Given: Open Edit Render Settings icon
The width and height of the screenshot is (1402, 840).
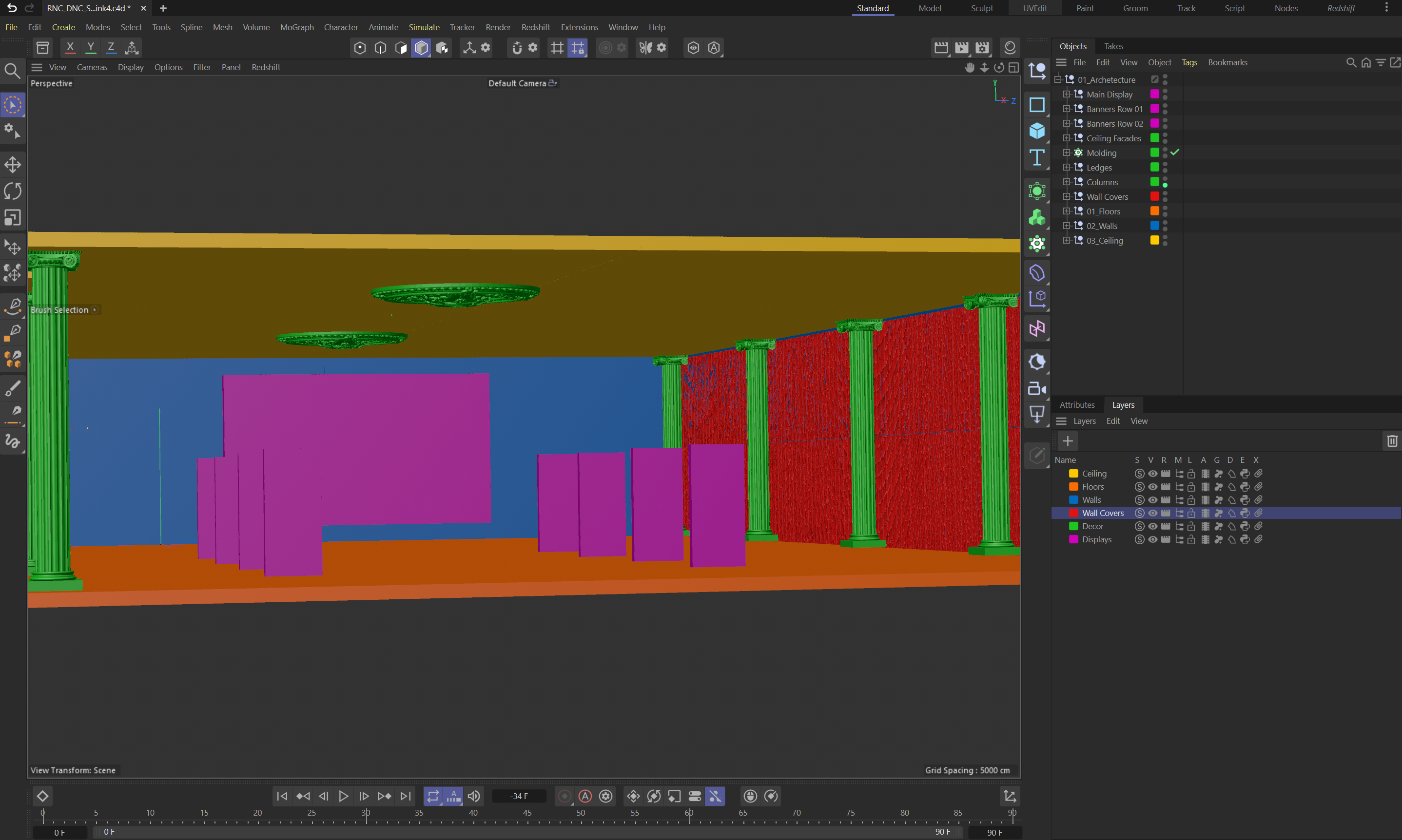Looking at the screenshot, I should (x=982, y=48).
